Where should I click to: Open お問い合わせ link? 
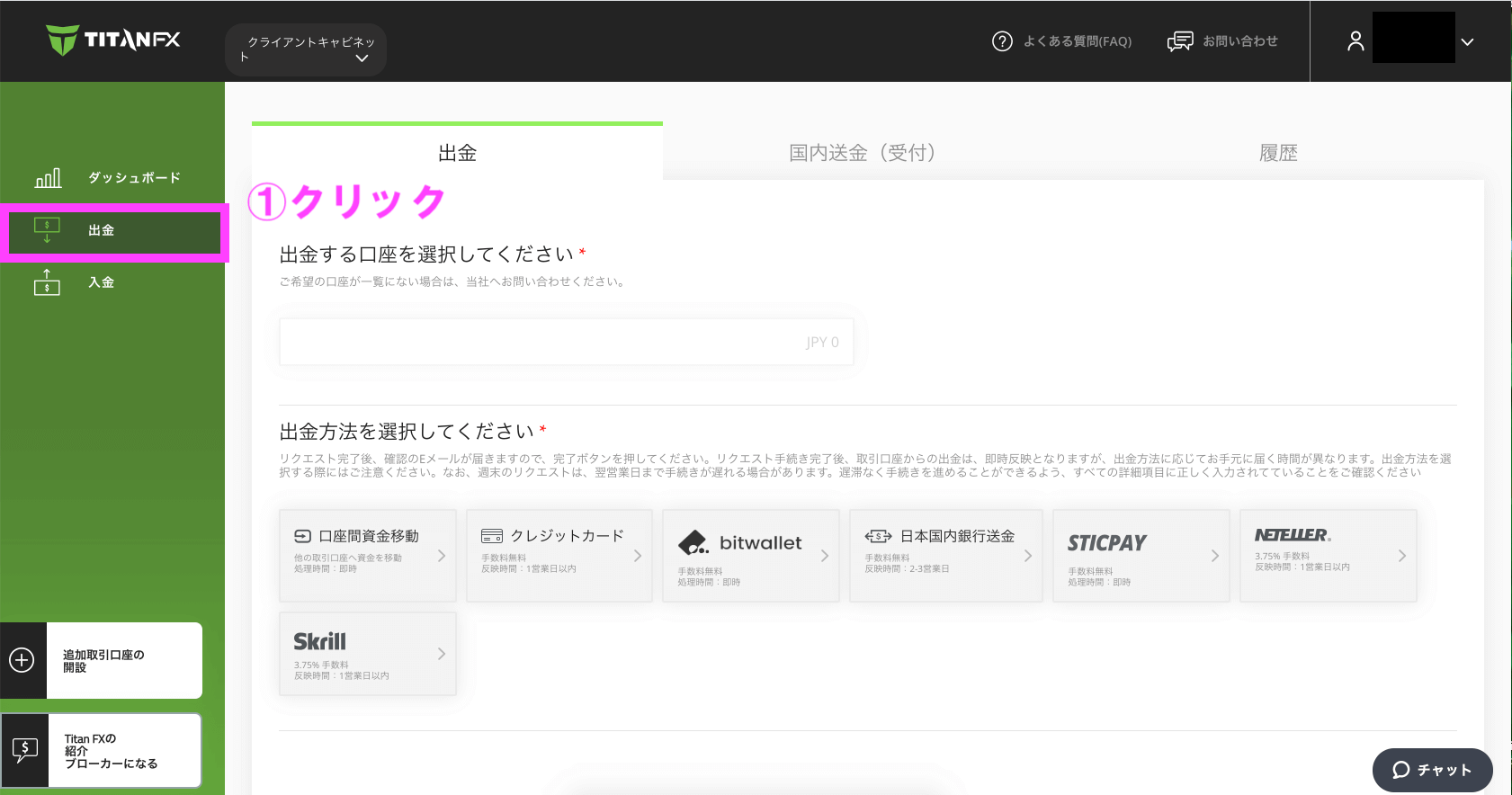click(x=1240, y=41)
